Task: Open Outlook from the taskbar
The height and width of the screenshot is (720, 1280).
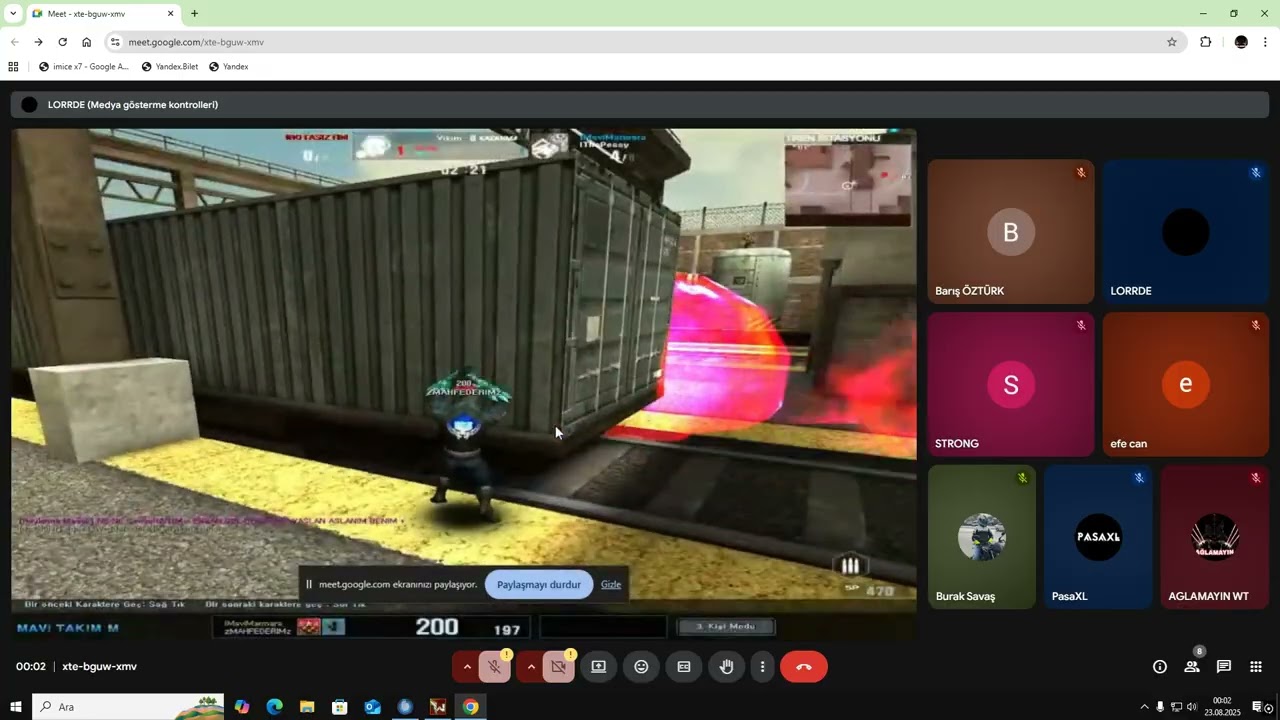Action: [x=372, y=707]
